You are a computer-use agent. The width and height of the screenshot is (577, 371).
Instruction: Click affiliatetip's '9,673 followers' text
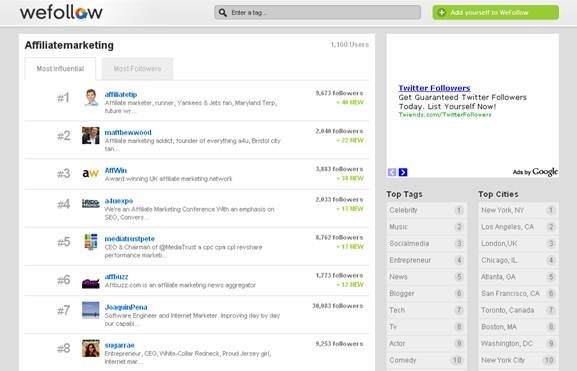pos(339,93)
